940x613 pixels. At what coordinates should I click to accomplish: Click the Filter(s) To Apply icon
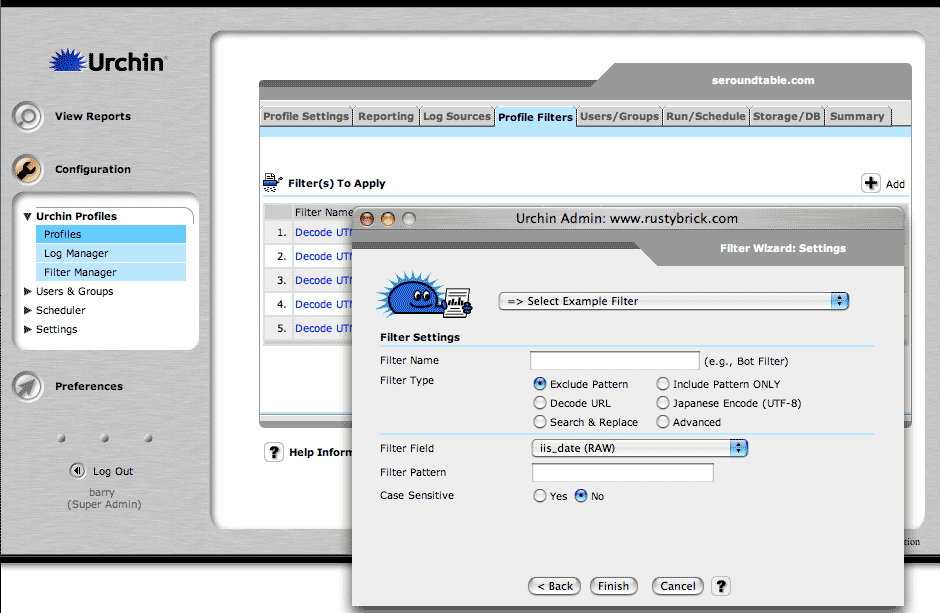click(x=272, y=182)
